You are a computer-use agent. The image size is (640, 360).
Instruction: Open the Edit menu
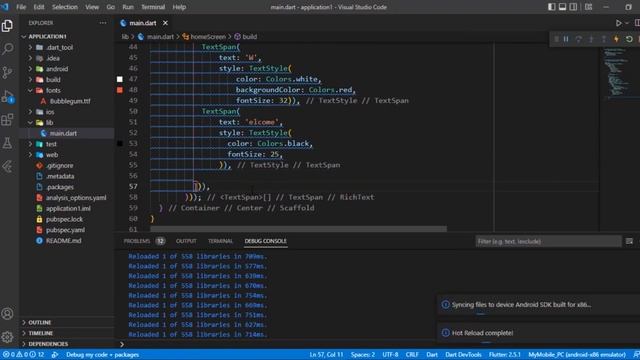click(x=39, y=7)
